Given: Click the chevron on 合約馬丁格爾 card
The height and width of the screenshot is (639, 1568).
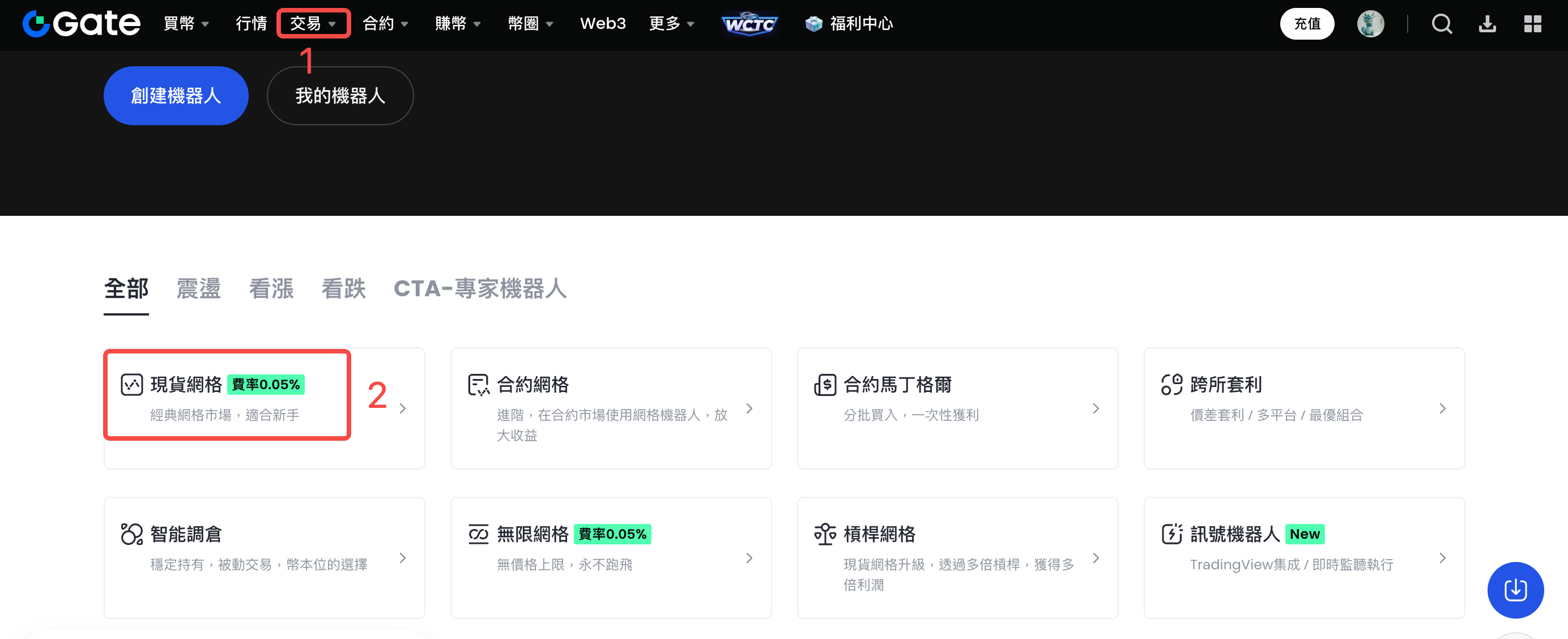Looking at the screenshot, I should point(1096,408).
